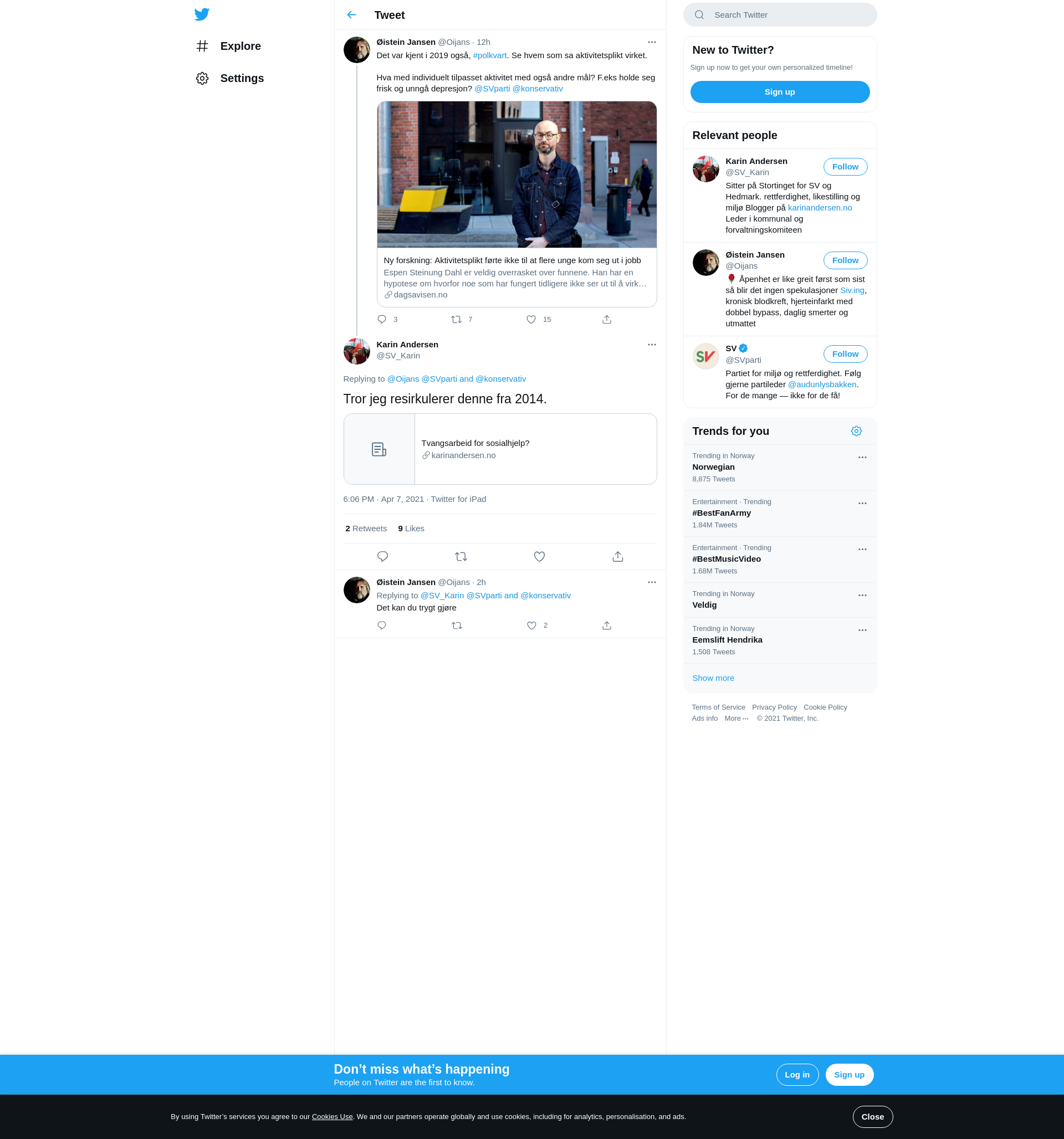Screen dimensions: 1064x1139
Task: Reply to Øistein Jansen's top tweet
Action: 382,319
